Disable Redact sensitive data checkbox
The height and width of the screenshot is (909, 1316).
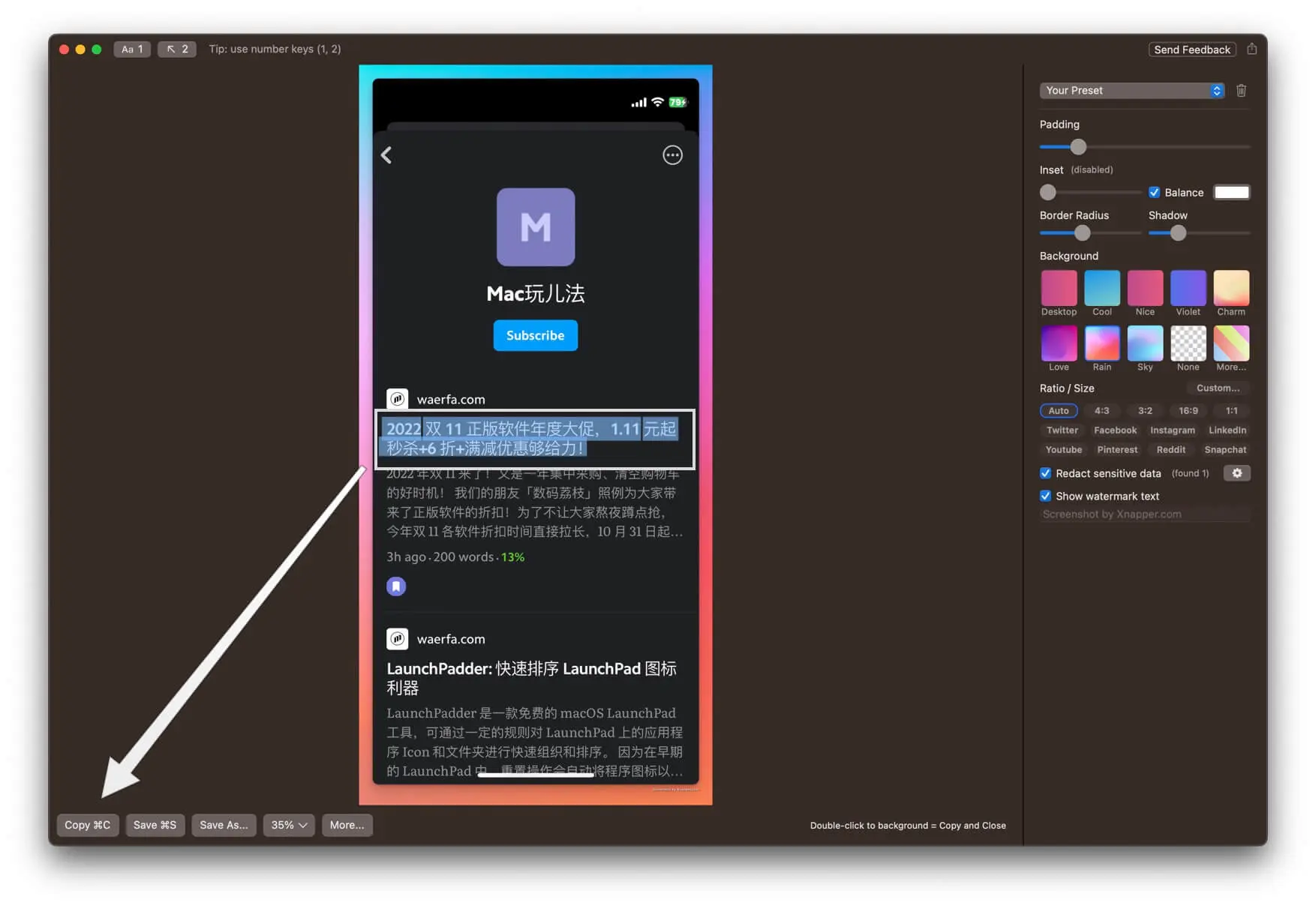(1045, 473)
